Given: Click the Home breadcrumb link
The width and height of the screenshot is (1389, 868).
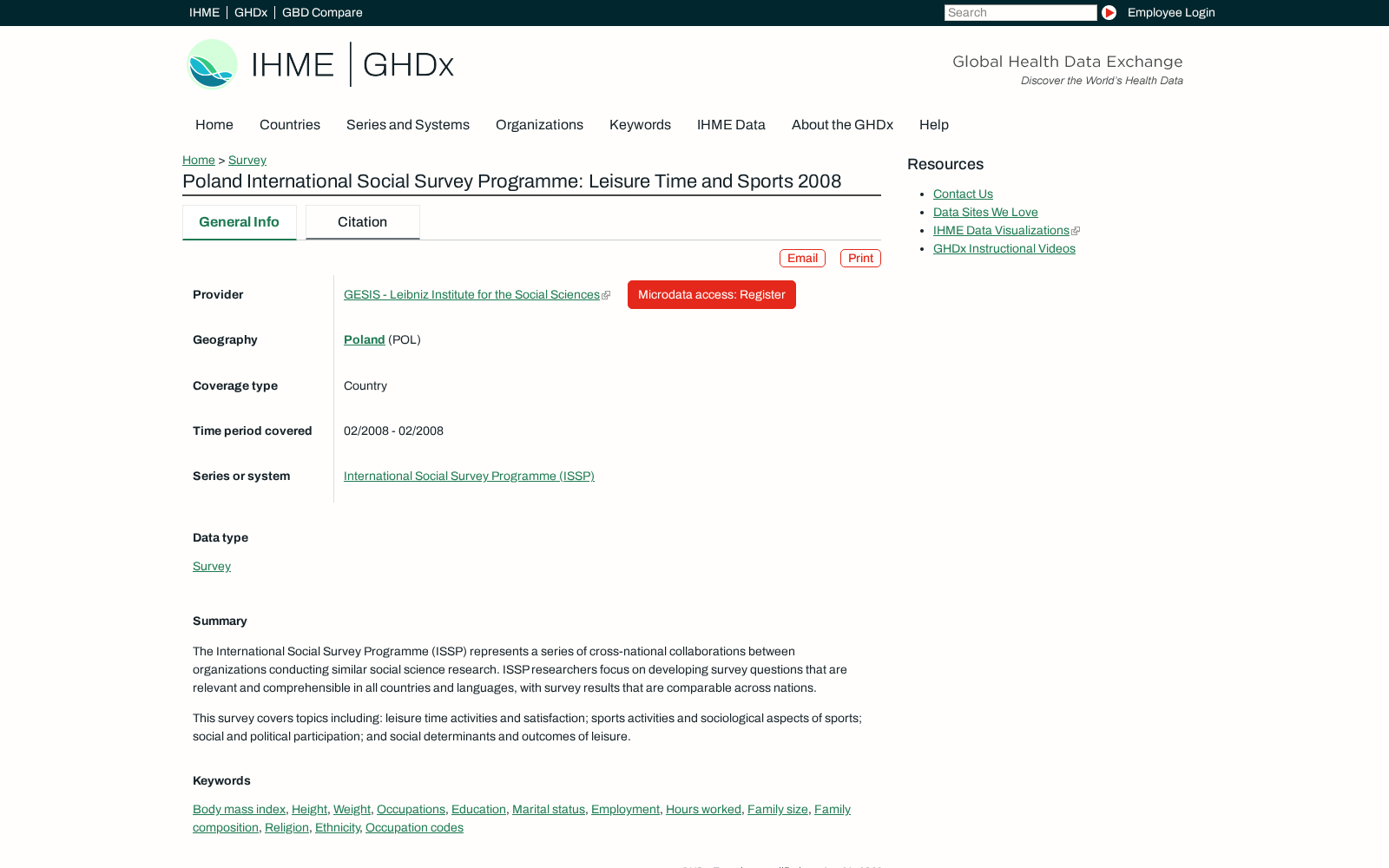Looking at the screenshot, I should click(x=199, y=160).
